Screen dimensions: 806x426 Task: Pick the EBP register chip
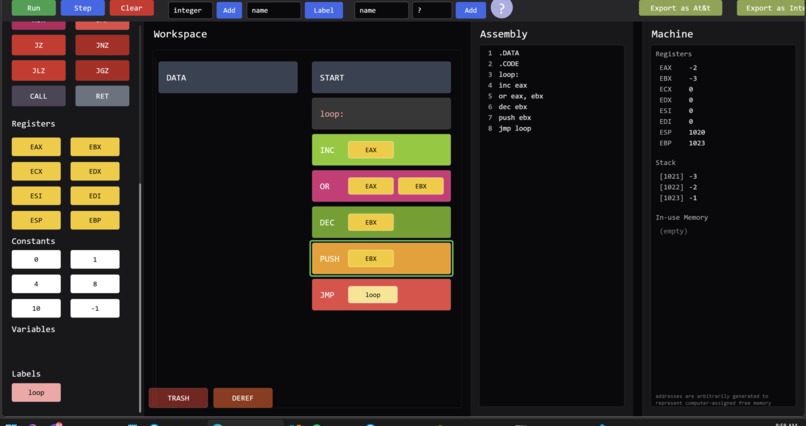[x=95, y=220]
